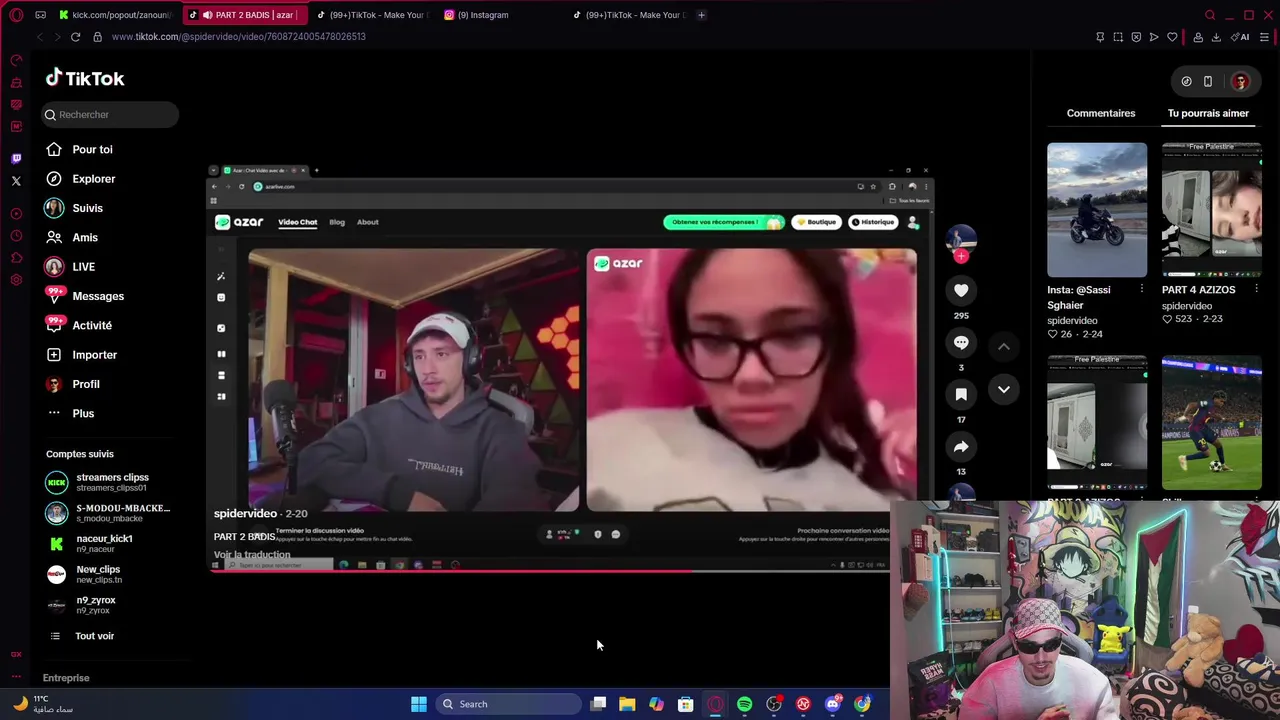Like the video with the heart icon
1280x720 pixels.
coord(961,290)
